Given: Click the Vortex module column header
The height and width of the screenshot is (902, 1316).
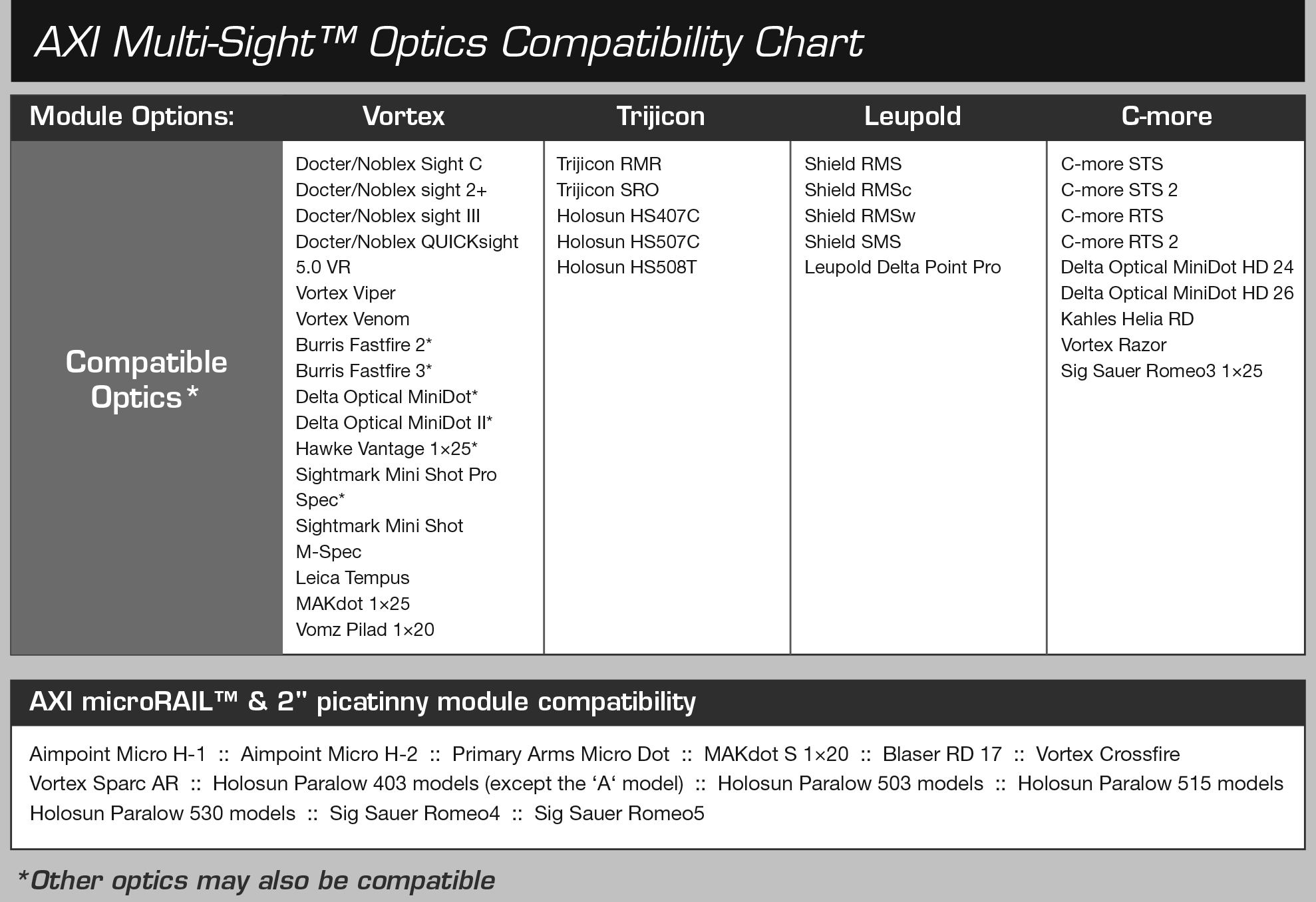Looking at the screenshot, I should click(x=403, y=116).
